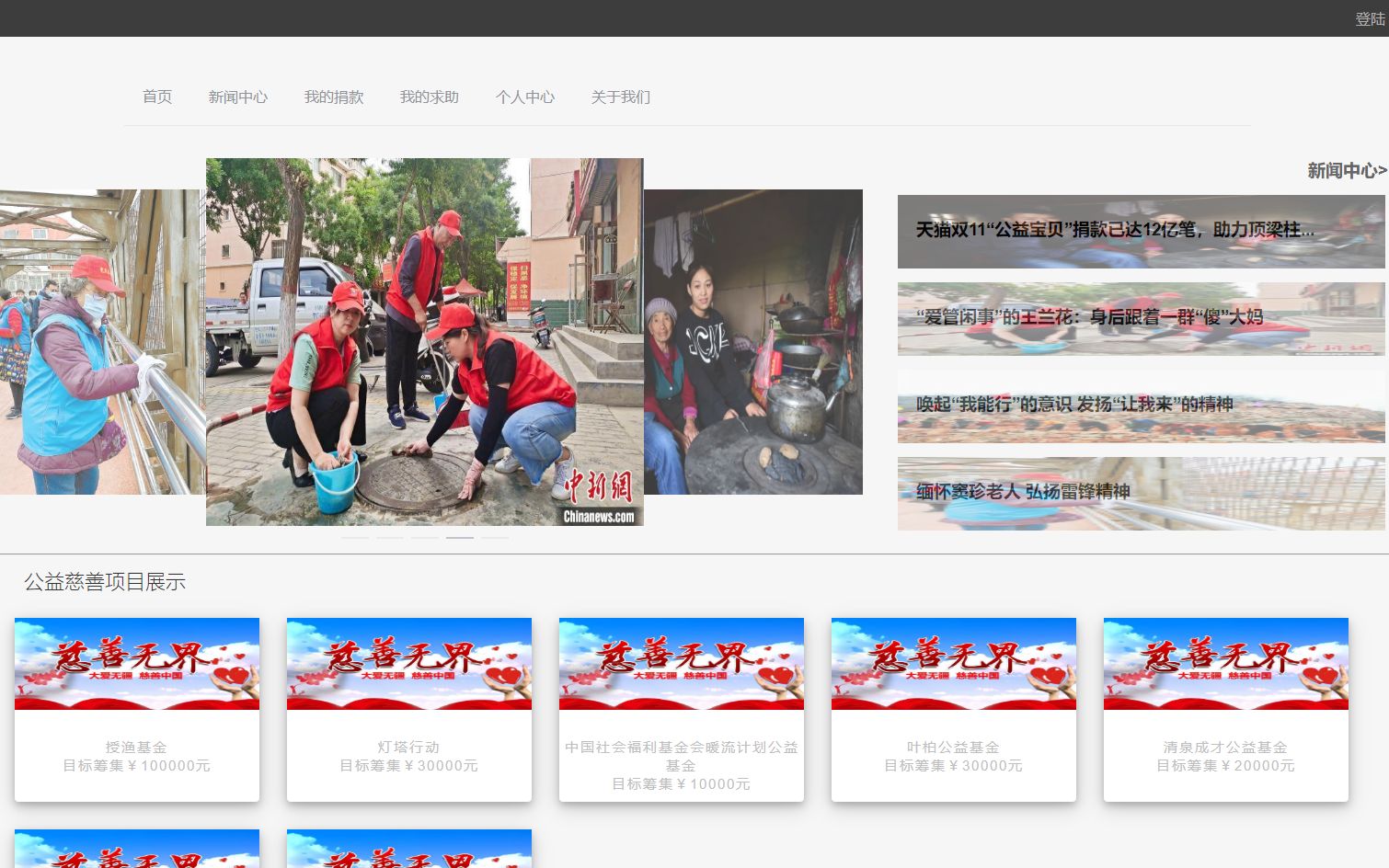Click the center carousel image of volunteers cleaning
1389x868 pixels.
click(x=425, y=342)
